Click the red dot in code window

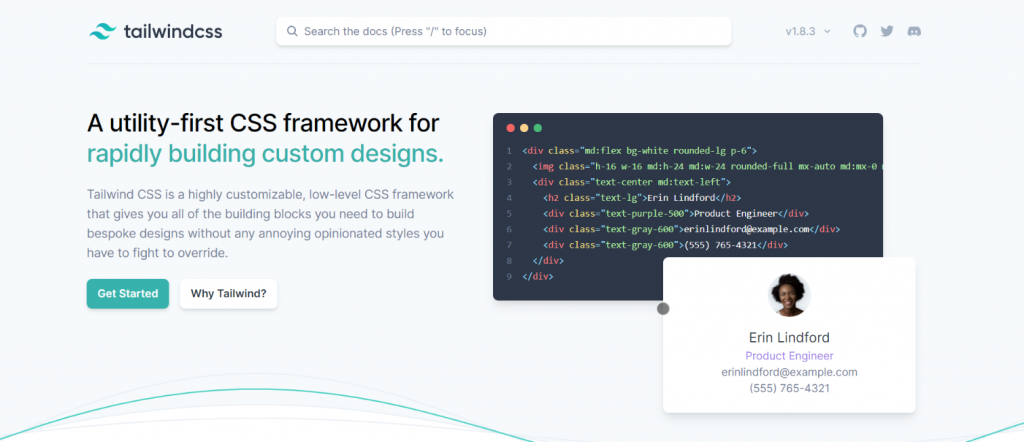pyautogui.click(x=511, y=128)
